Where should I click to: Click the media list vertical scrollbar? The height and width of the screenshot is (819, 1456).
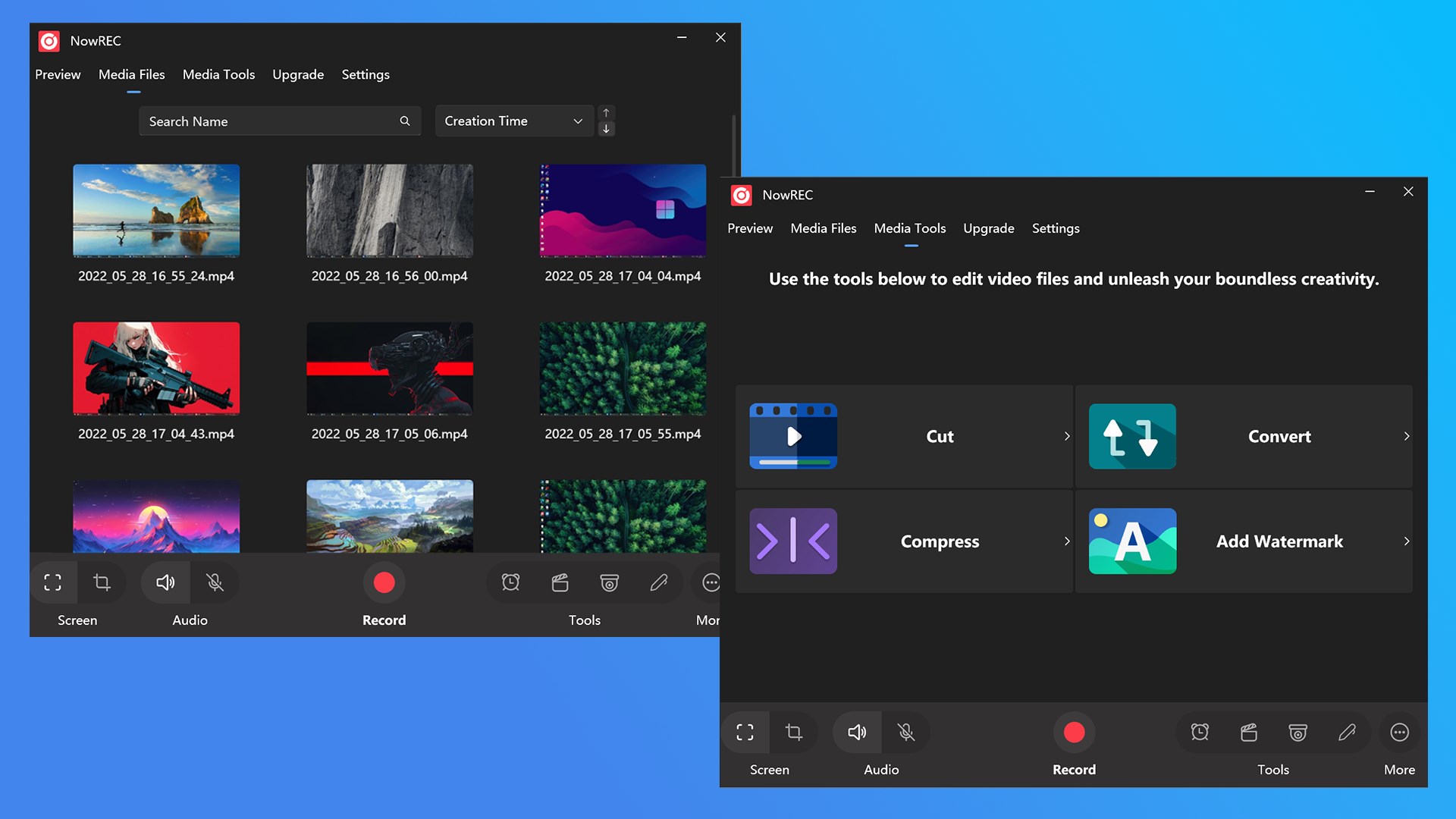pos(733,144)
